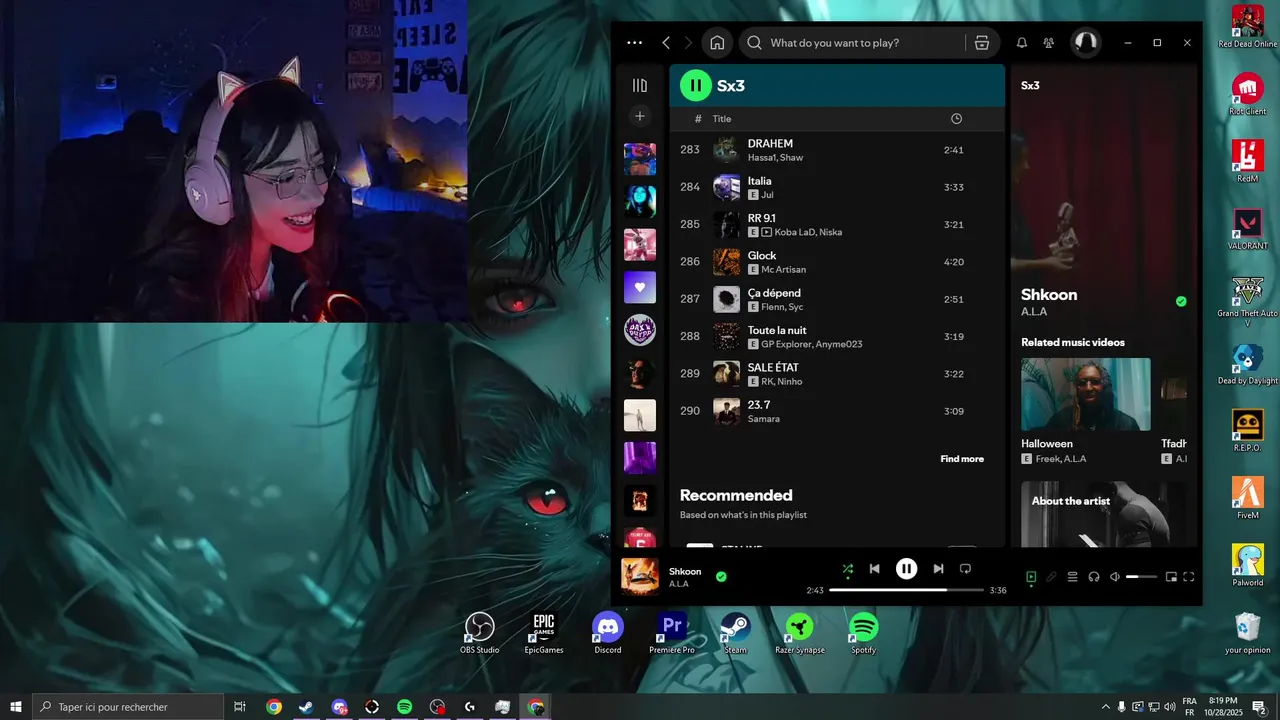Viewport: 1280px width, 720px height.
Task: Pause the Sx3 playlist with green button
Action: pyautogui.click(x=696, y=86)
